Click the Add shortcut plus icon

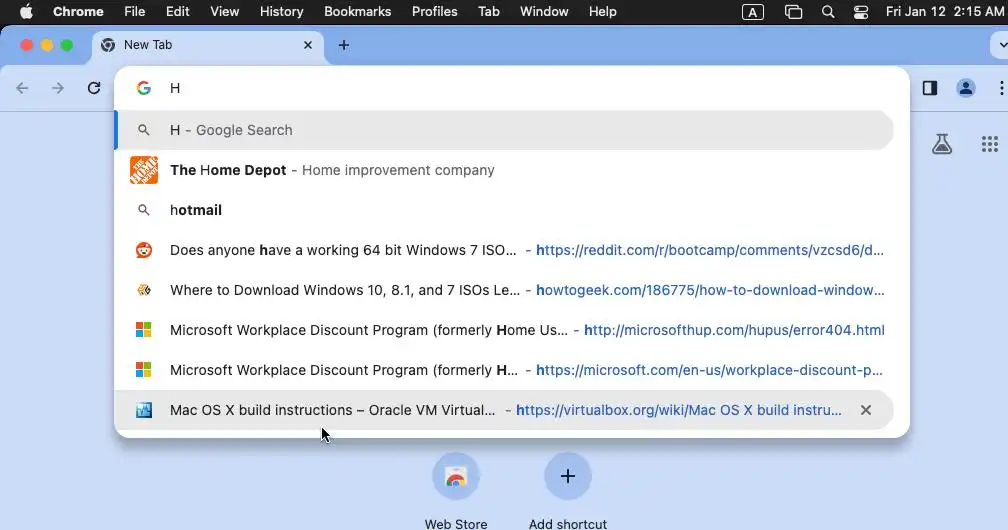568,476
